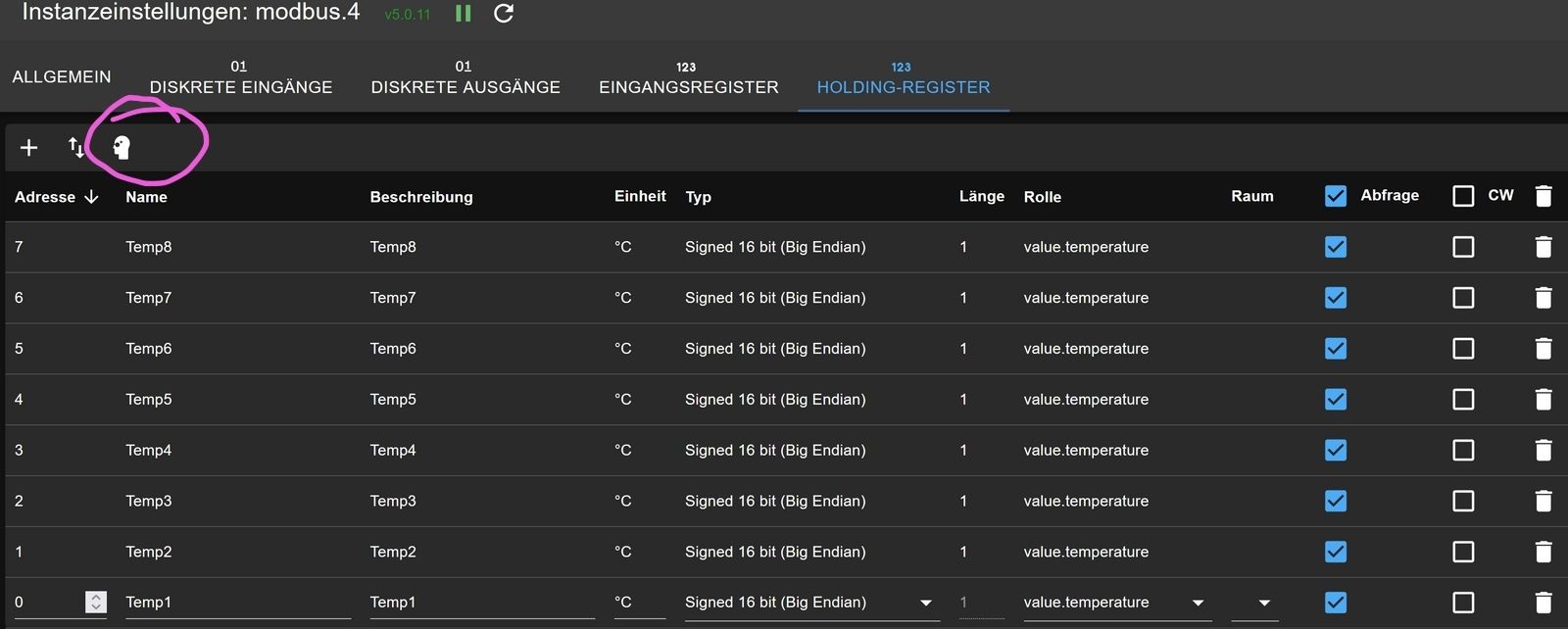Click the address stepper for row 0
Screen dimensions: 1568x629
pos(96,603)
